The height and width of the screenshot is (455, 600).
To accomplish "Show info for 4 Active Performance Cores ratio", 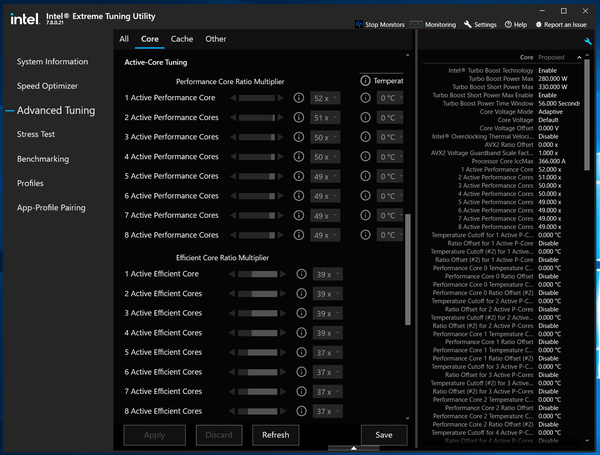I will pyautogui.click(x=298, y=157).
